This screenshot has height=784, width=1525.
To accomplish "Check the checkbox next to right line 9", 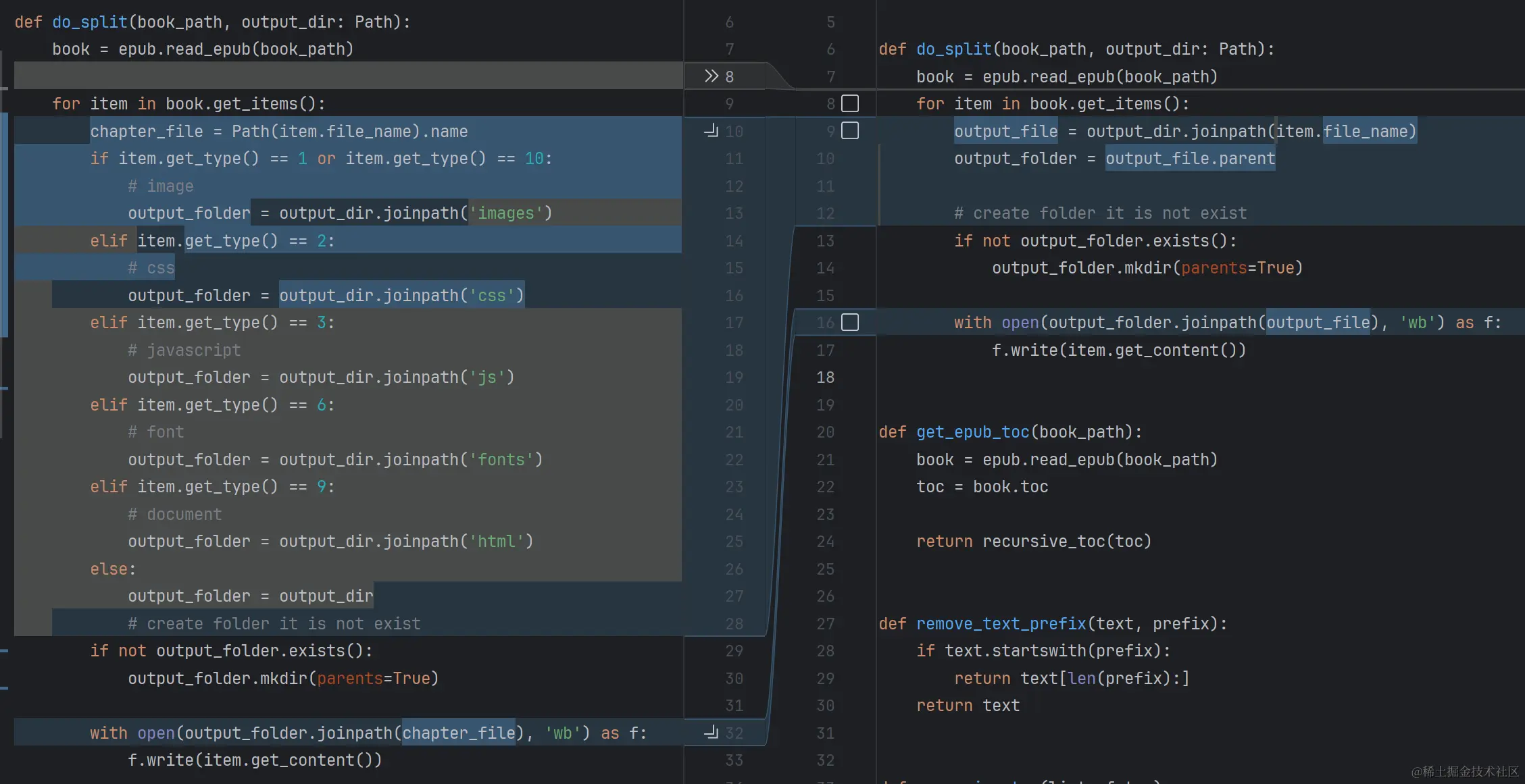I will (850, 130).
